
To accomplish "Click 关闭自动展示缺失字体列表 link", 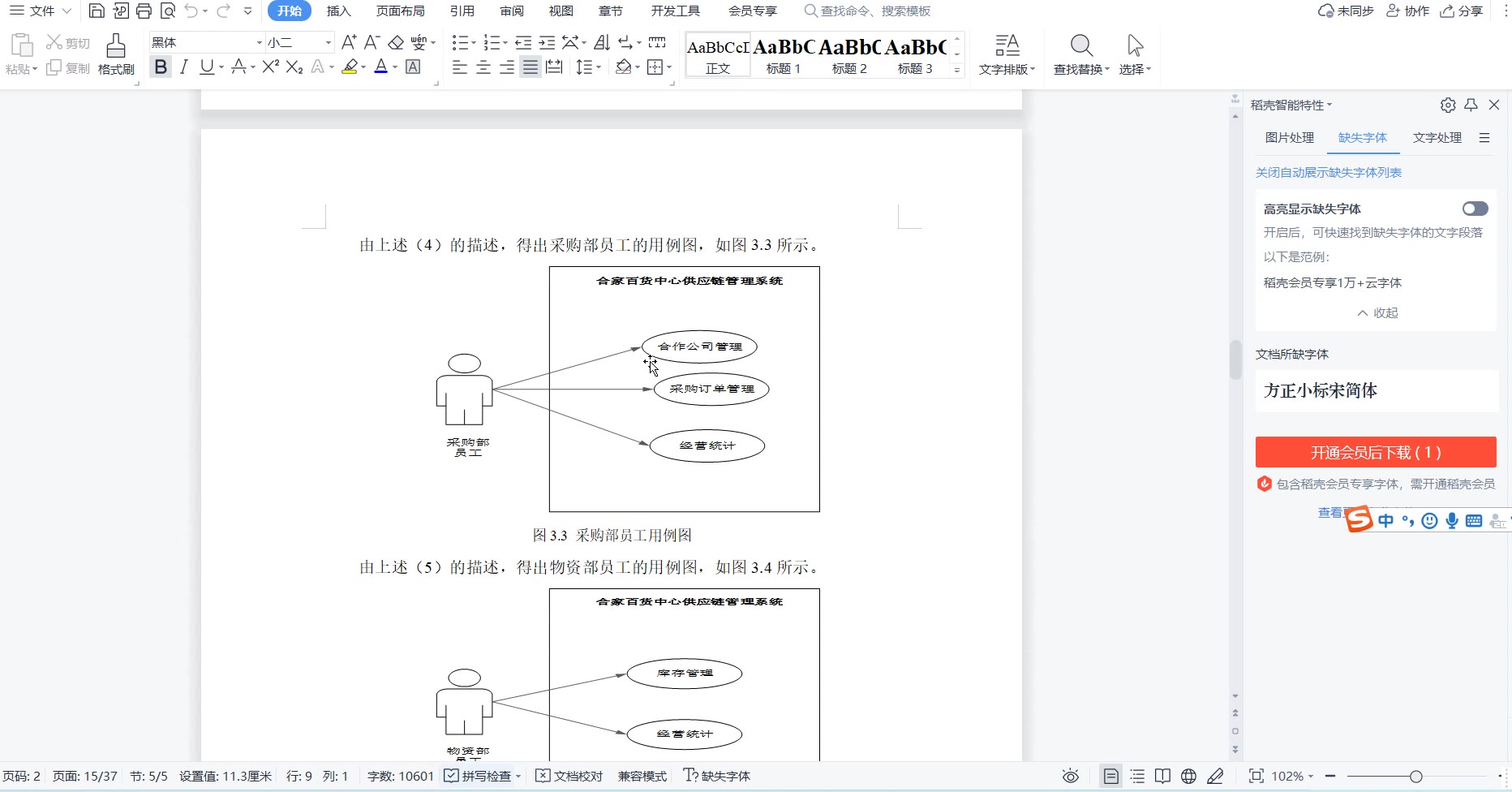I will point(1329,173).
